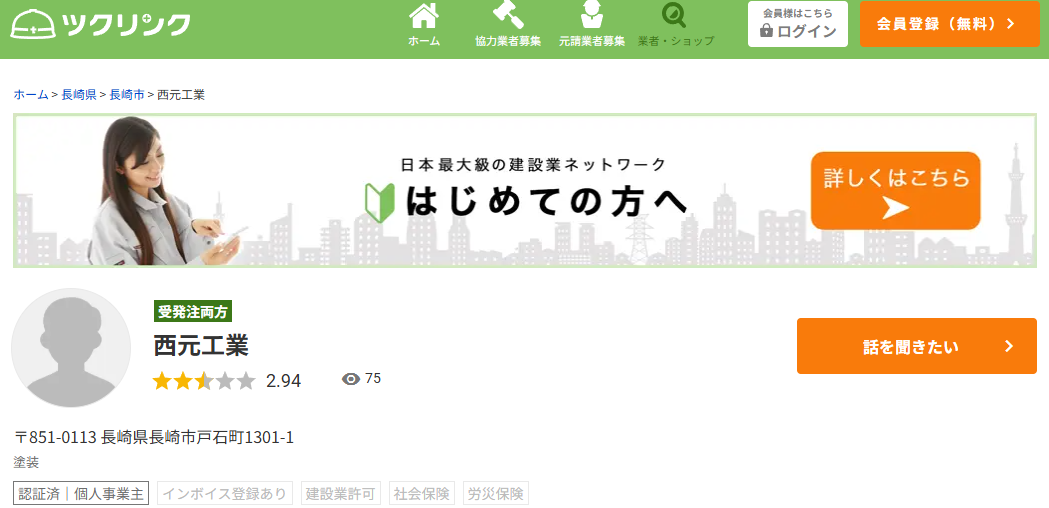The height and width of the screenshot is (508, 1049).
Task: Select the 建設業許可 tag
Action: (x=341, y=493)
